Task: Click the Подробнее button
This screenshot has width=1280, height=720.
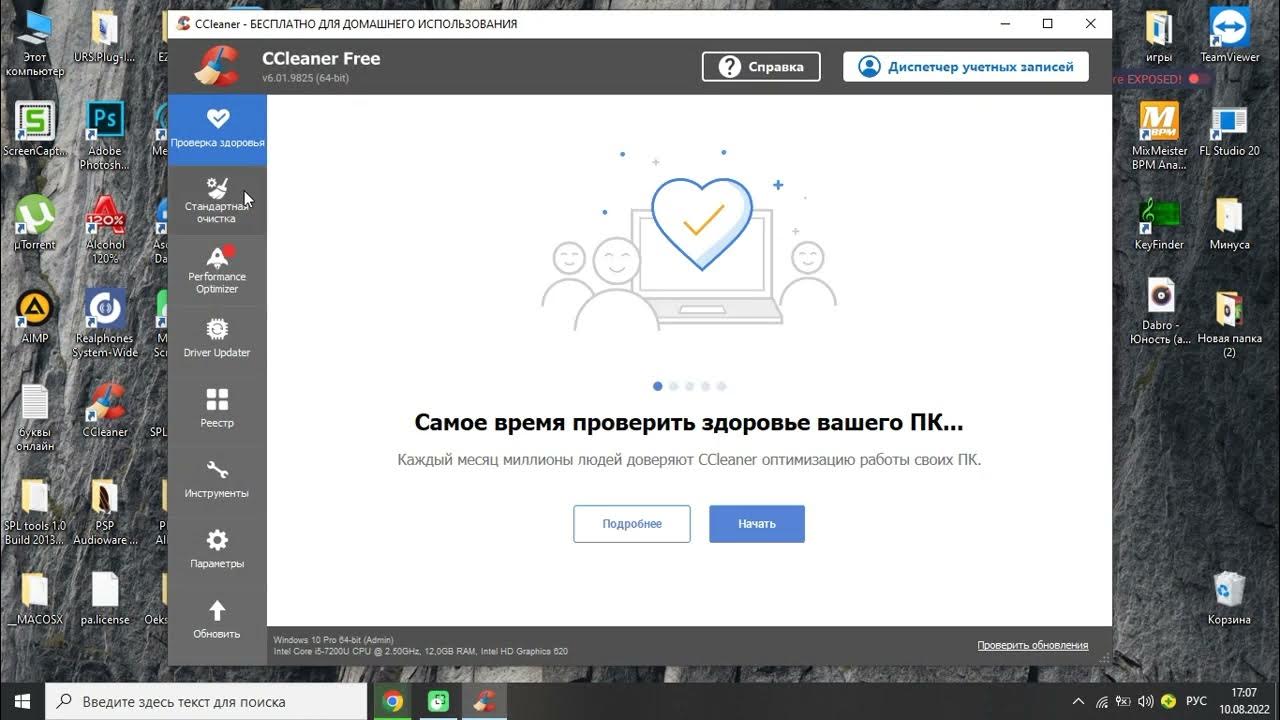Action: 632,524
